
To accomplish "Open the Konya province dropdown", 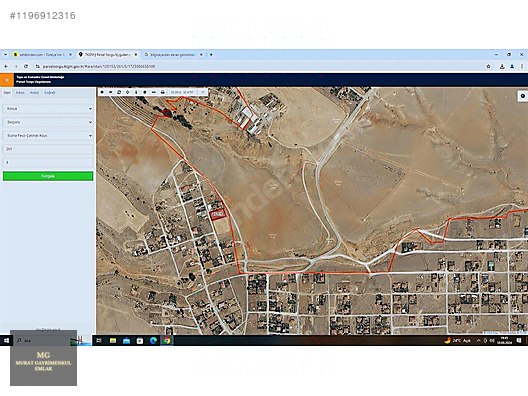I will [x=48, y=109].
